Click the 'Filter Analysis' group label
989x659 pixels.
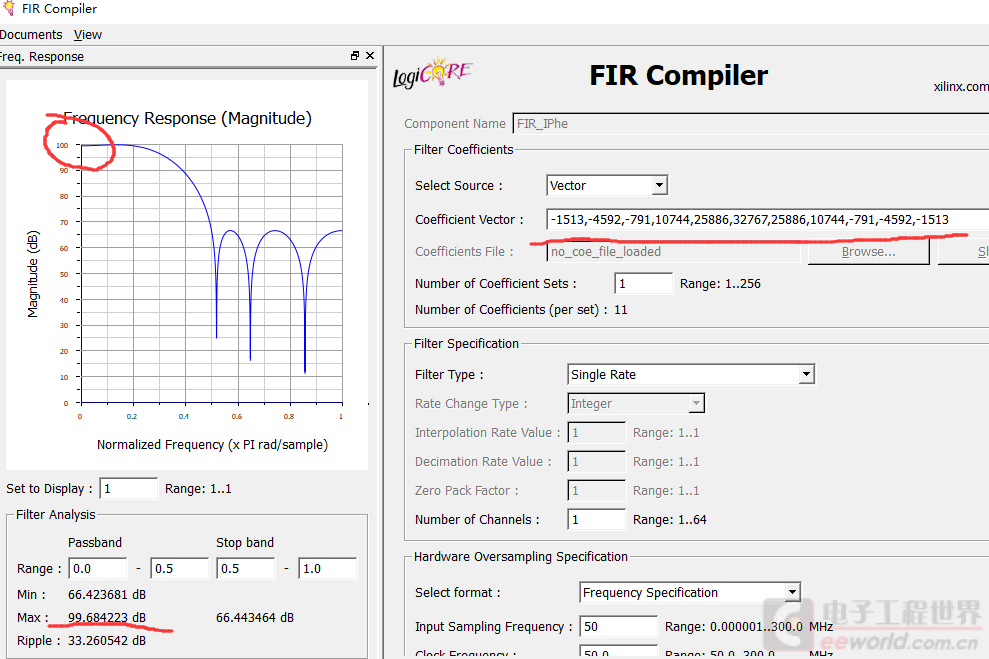coord(56,515)
